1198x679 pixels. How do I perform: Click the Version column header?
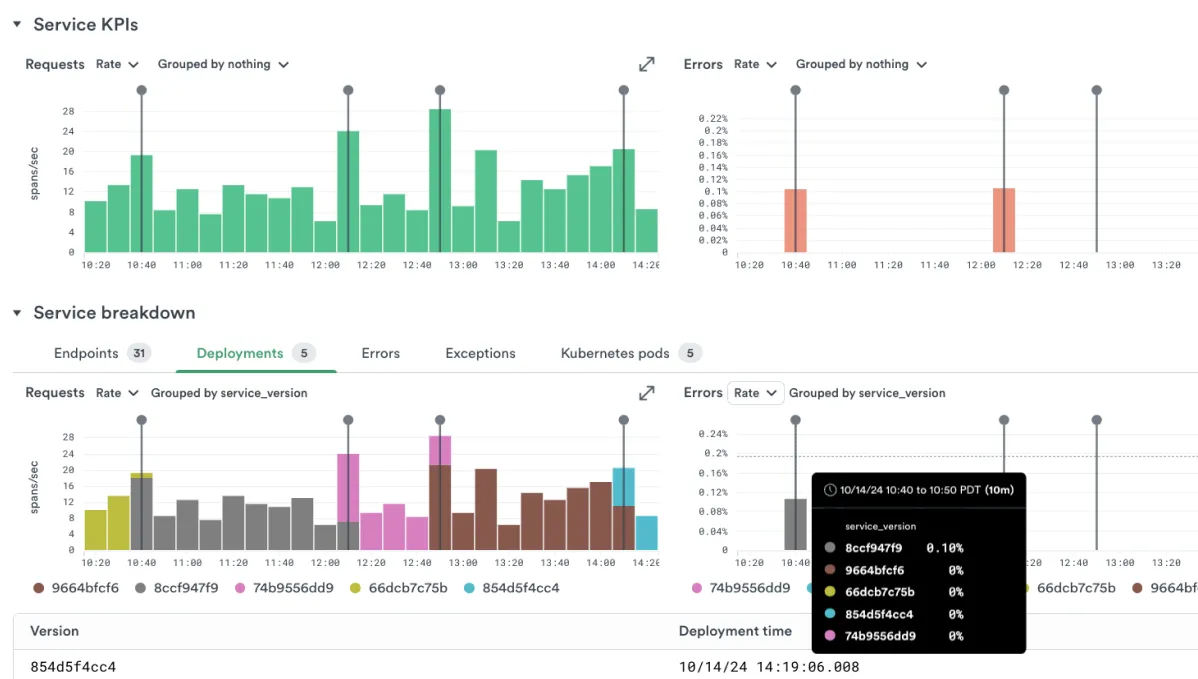(54, 631)
